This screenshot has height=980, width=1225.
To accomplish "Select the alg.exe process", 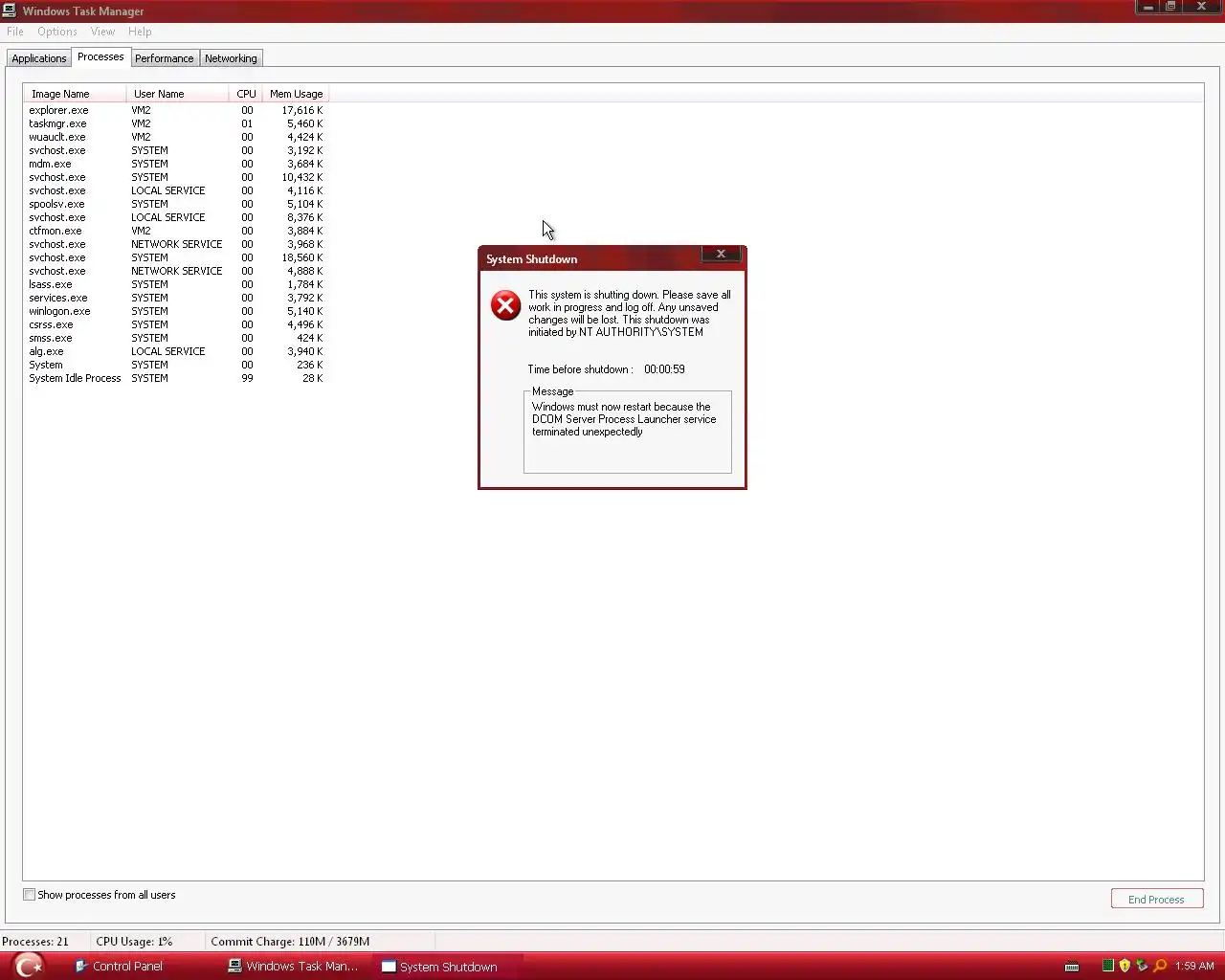I will point(176,351).
